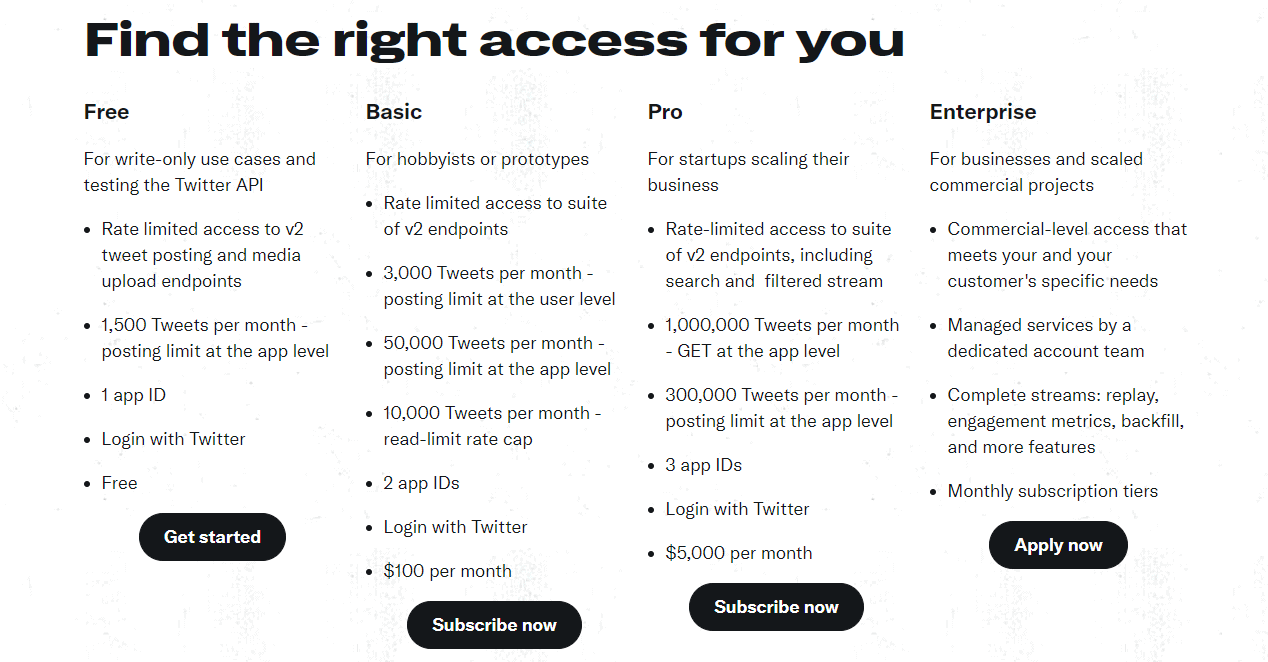This screenshot has width=1268, height=662.
Task: Click the "$5,000 per month" price text
Action: click(738, 553)
